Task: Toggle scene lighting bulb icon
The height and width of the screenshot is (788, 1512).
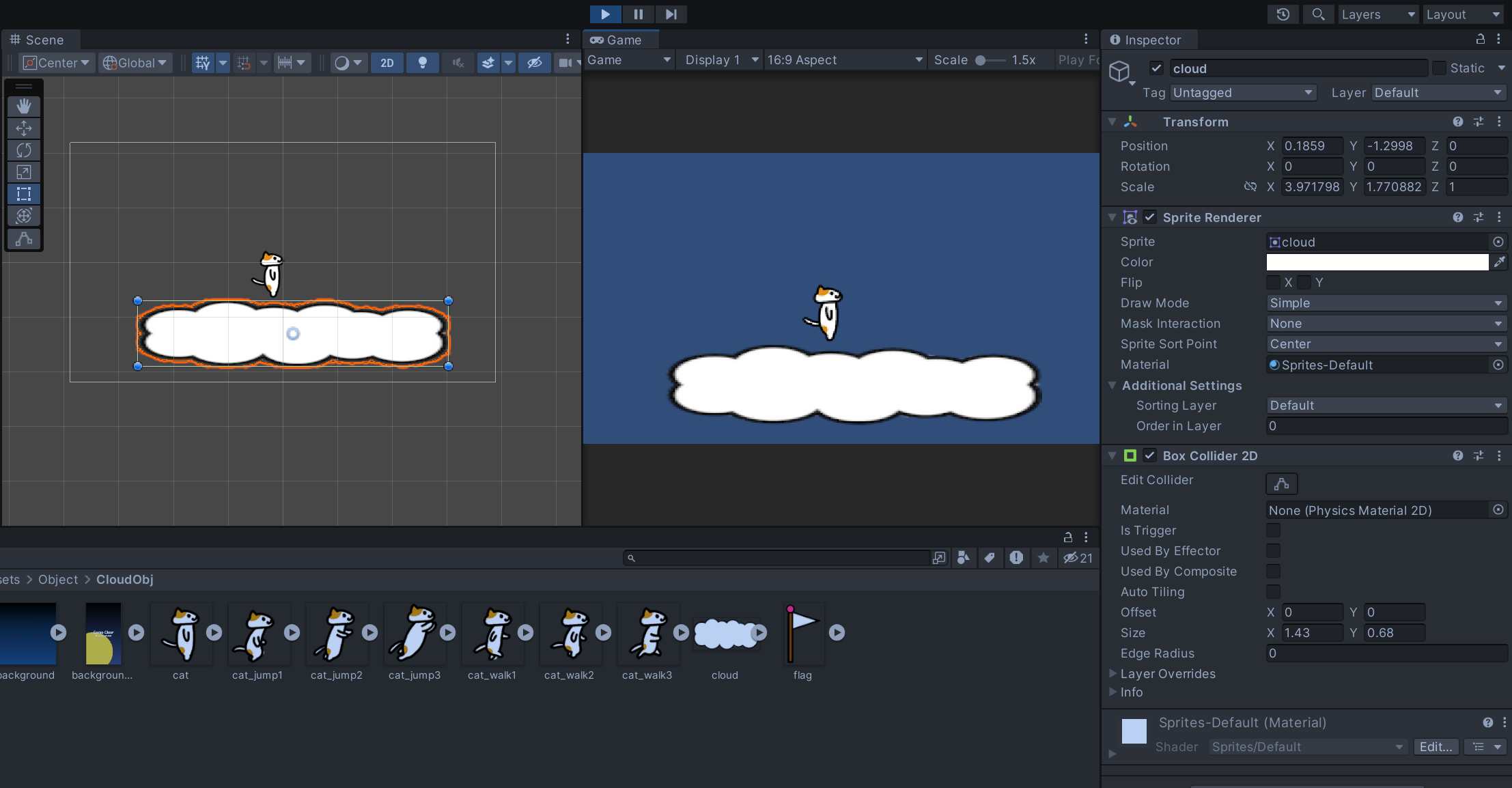Action: pos(423,63)
